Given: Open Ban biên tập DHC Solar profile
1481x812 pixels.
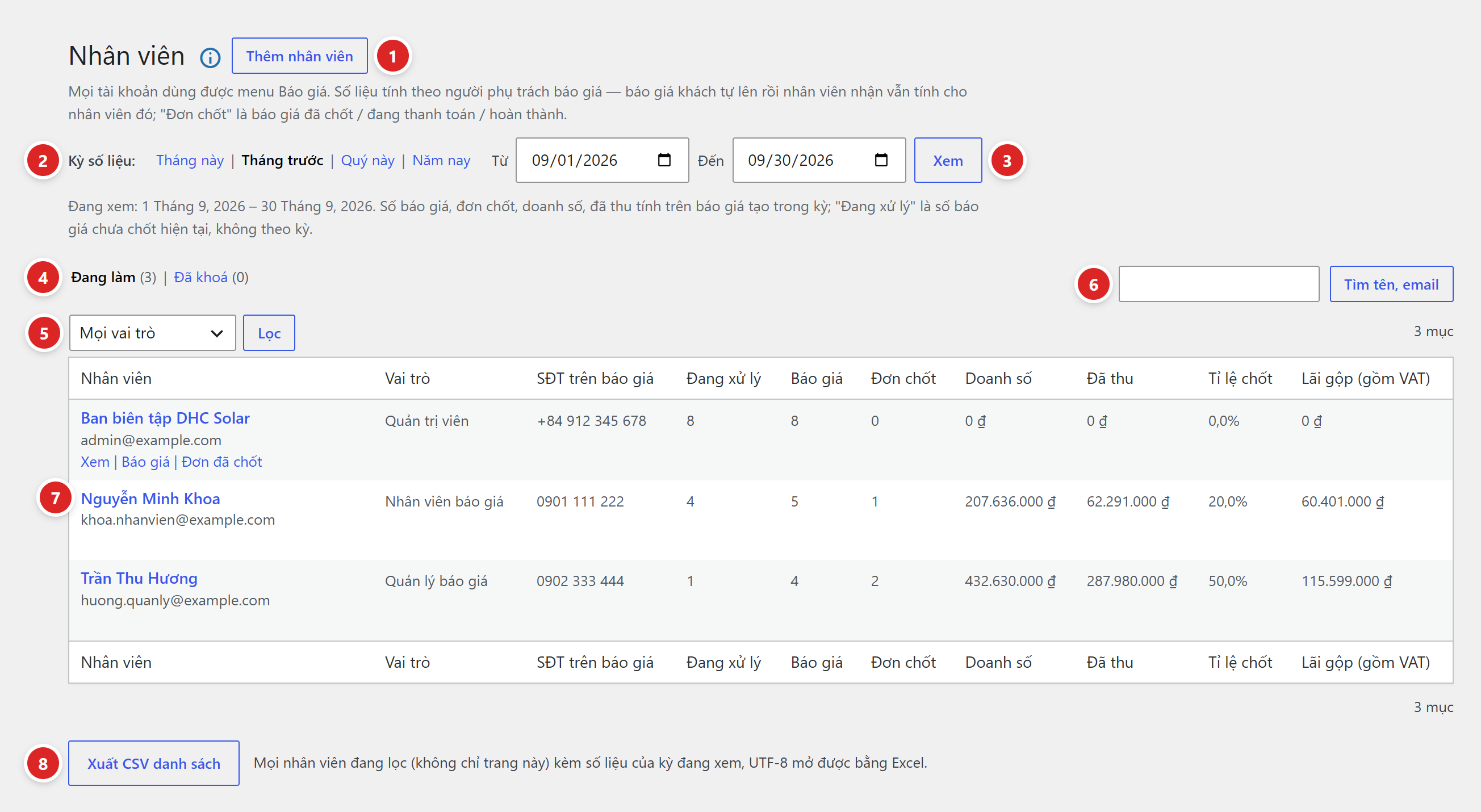Looking at the screenshot, I should pos(165,418).
